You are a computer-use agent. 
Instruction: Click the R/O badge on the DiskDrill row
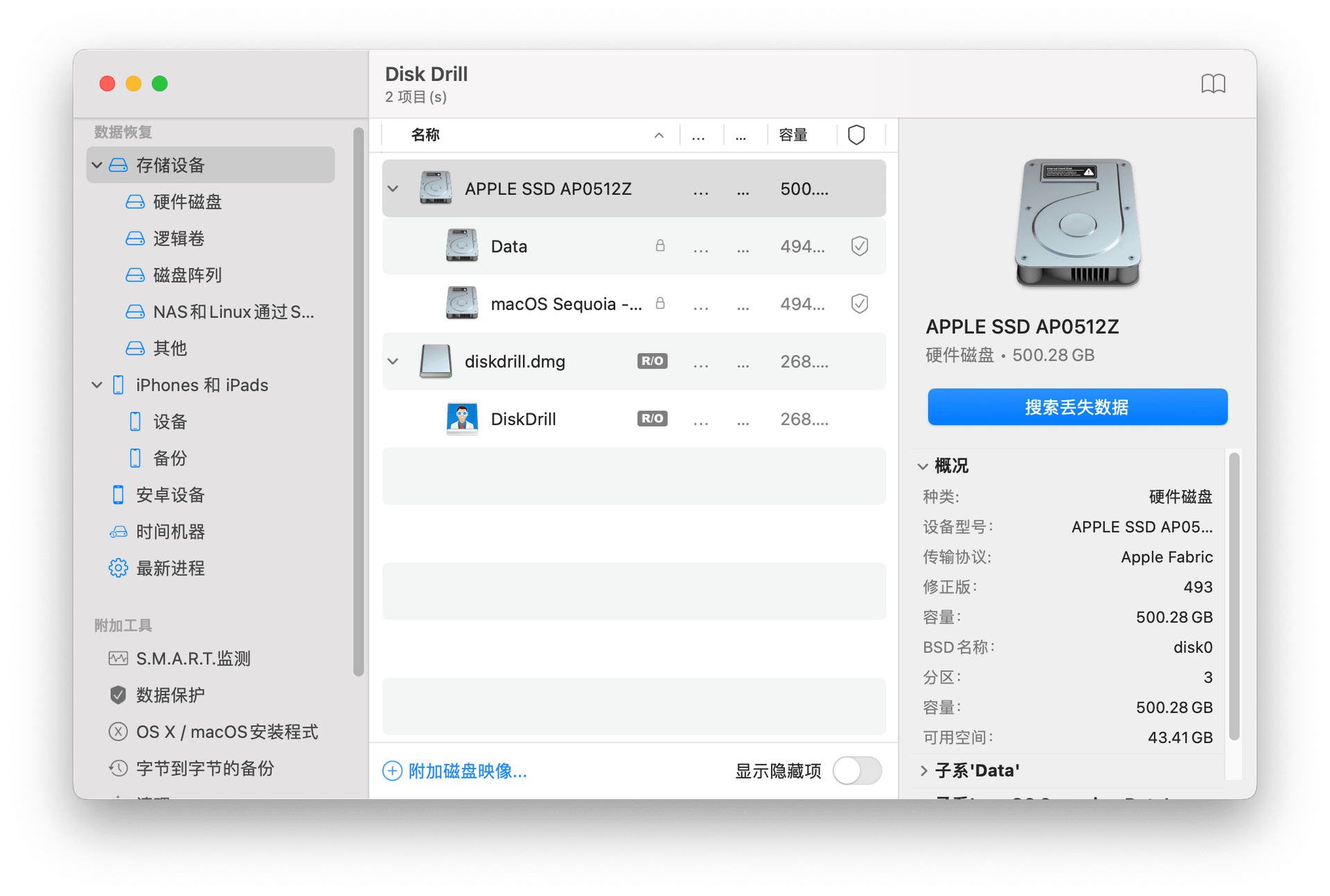point(652,419)
